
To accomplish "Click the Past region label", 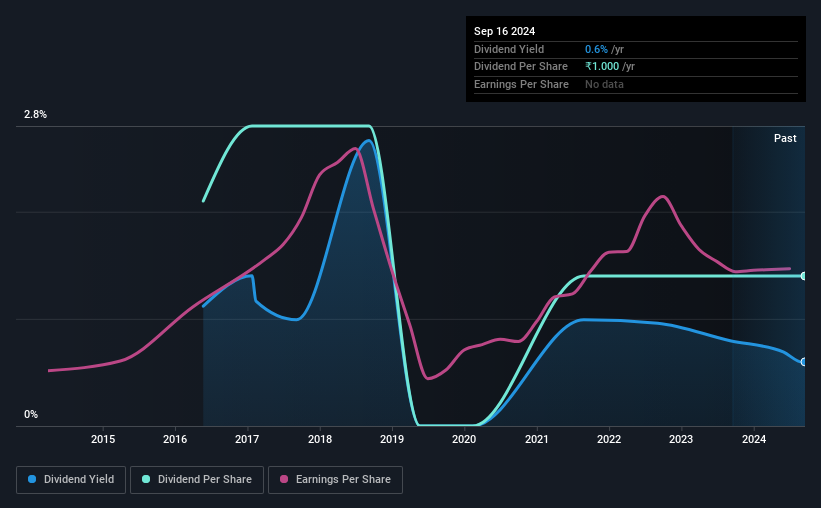I will coord(785,138).
